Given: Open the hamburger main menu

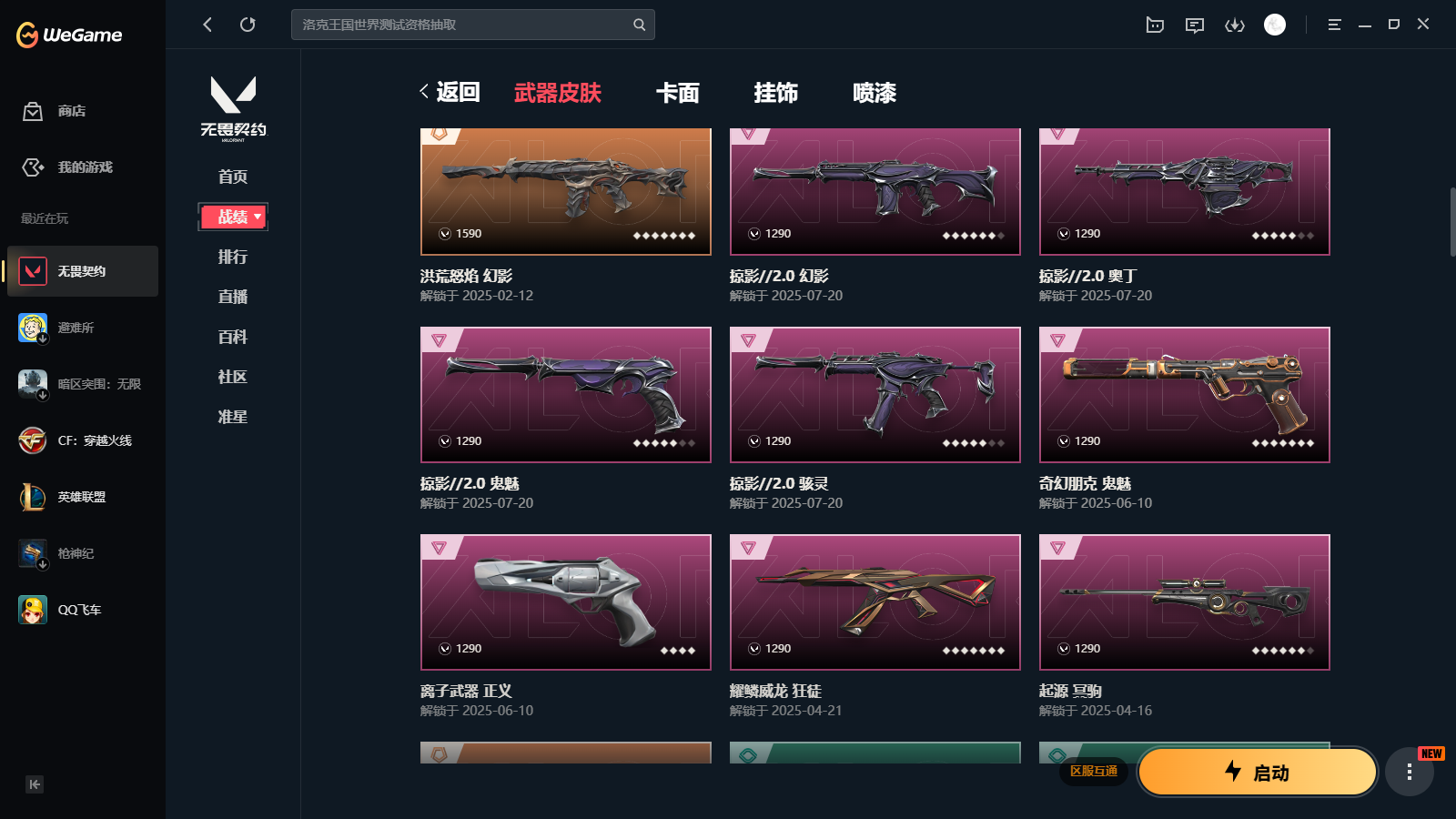Looking at the screenshot, I should [1334, 25].
